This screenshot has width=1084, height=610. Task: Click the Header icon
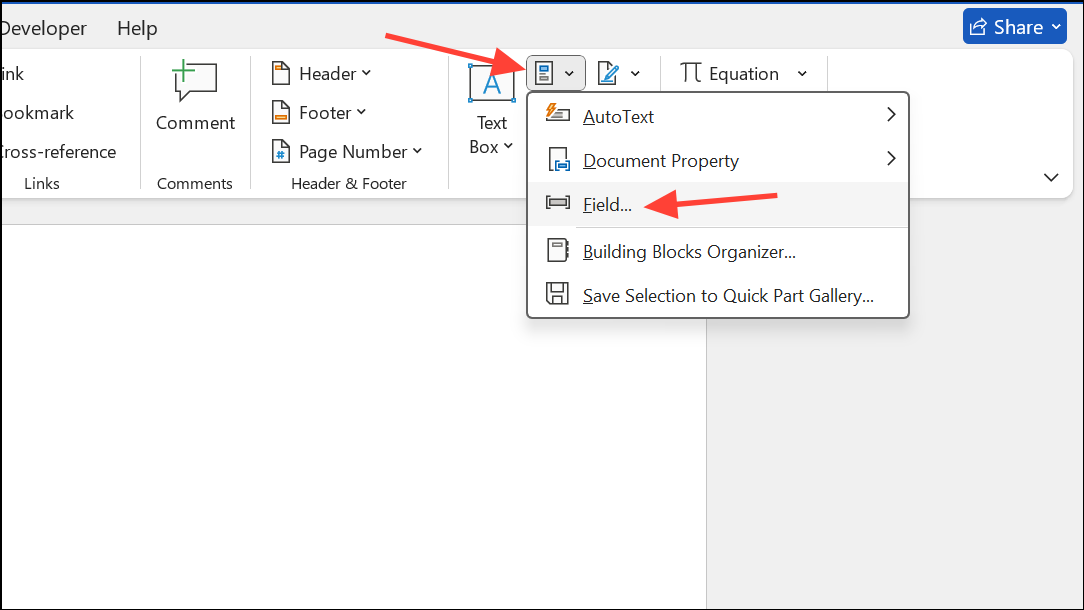click(x=281, y=72)
